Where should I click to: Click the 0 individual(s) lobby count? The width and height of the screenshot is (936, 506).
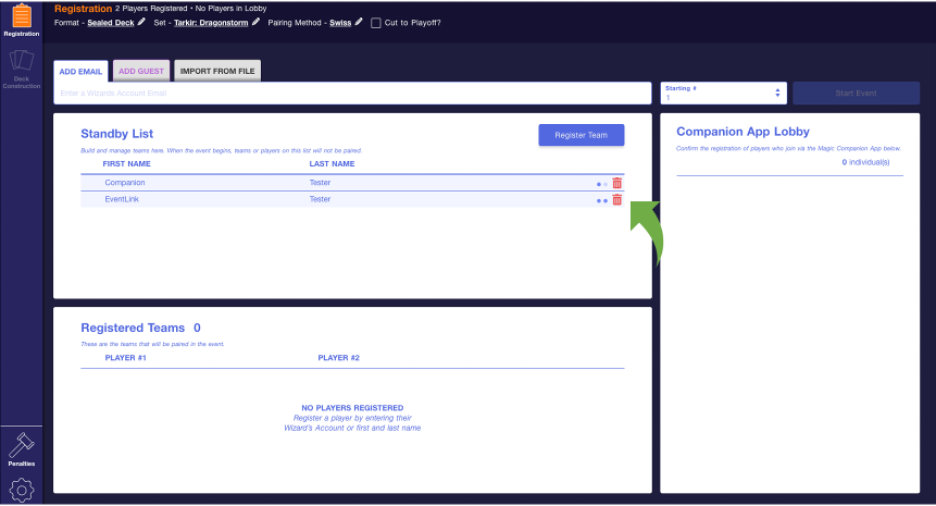click(x=866, y=162)
